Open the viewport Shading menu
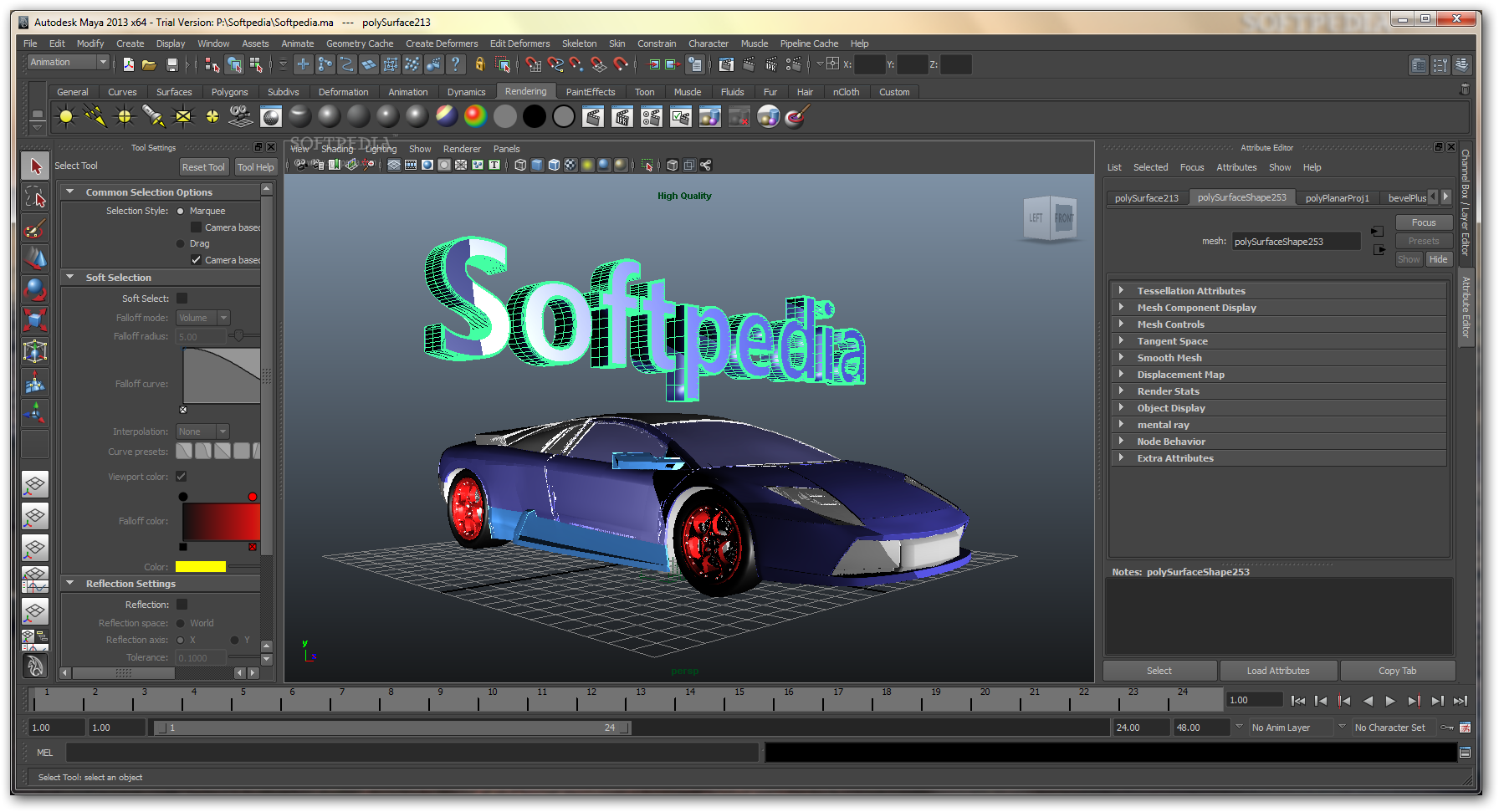Viewport: 1499px width, 812px height. [337, 149]
